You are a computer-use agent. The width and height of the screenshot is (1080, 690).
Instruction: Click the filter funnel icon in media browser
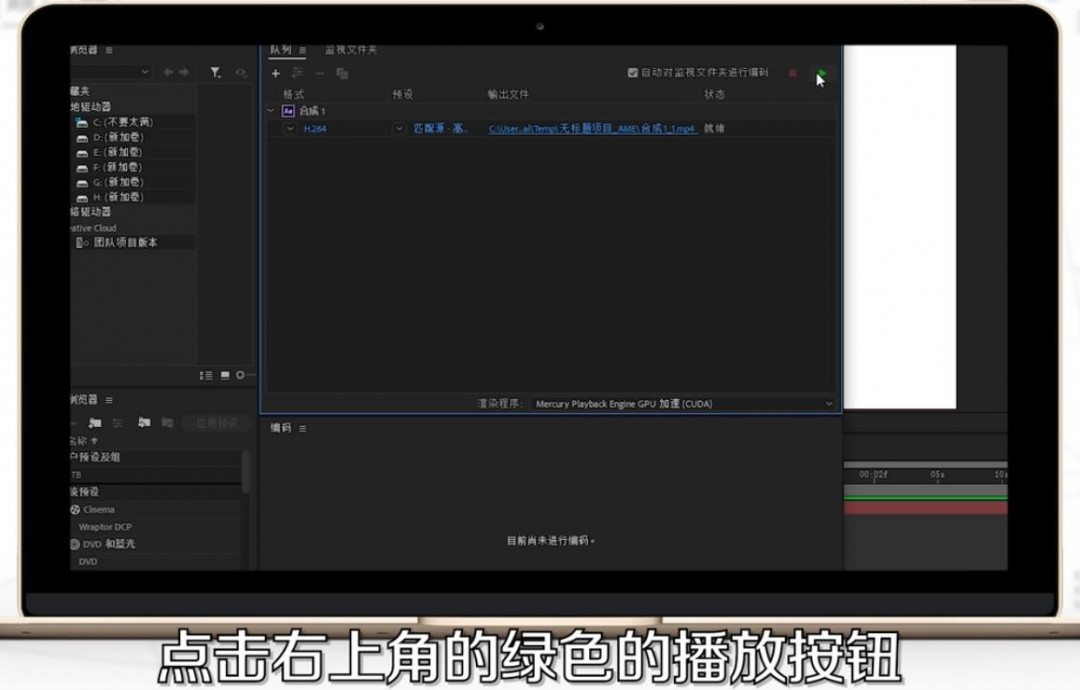pyautogui.click(x=215, y=72)
